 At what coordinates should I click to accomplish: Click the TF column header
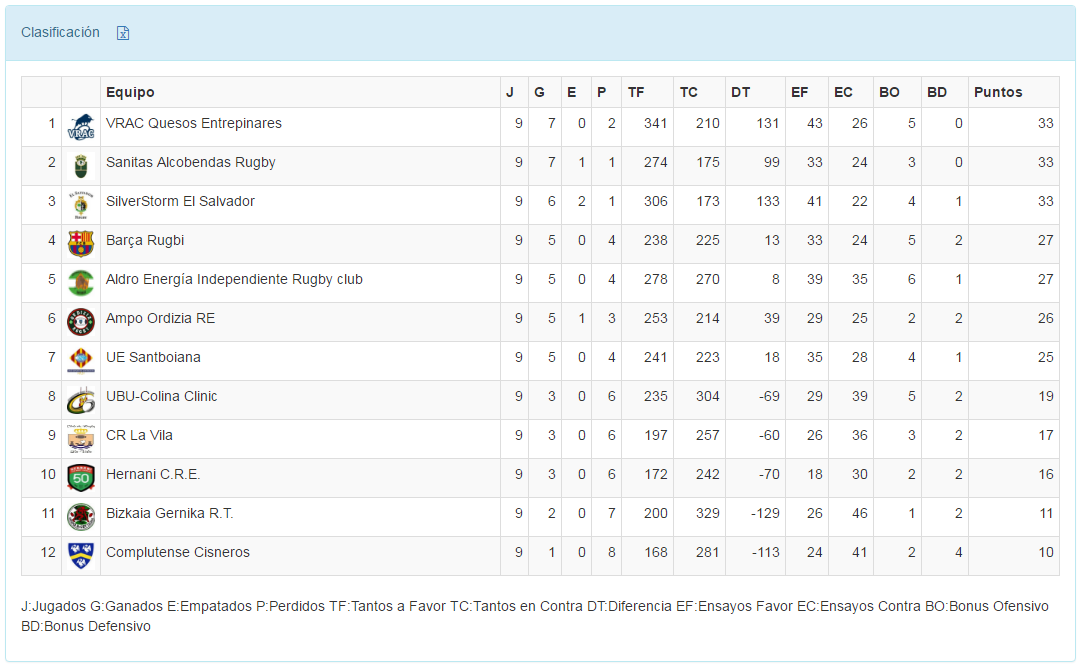[x=636, y=92]
